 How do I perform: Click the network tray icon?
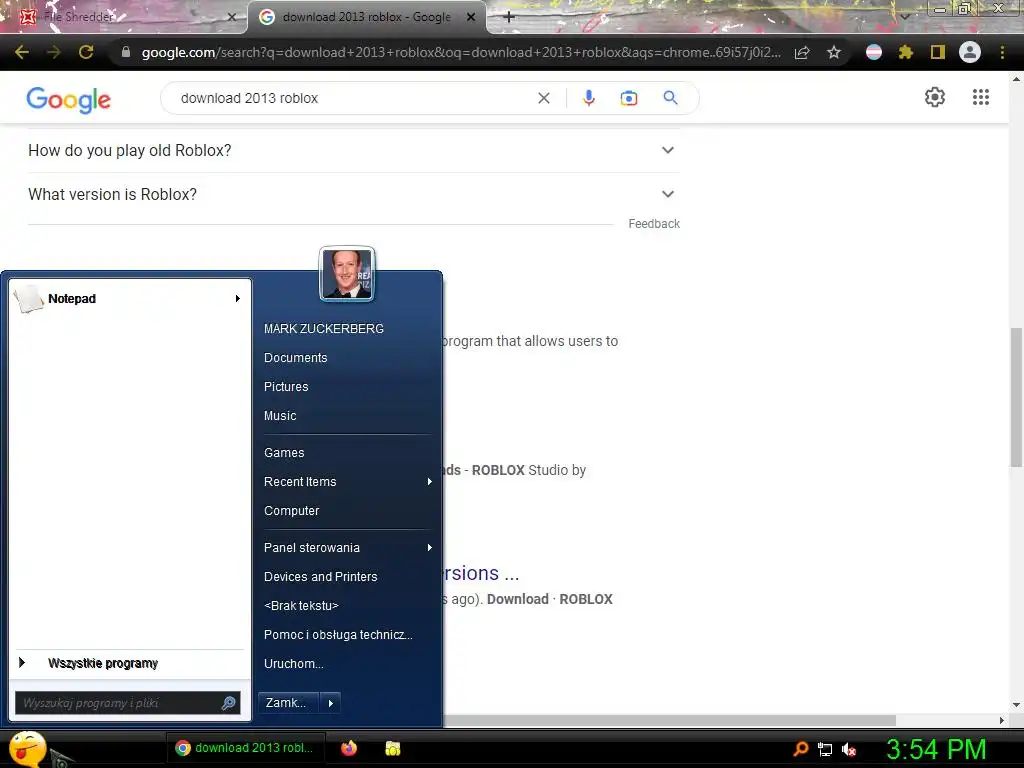click(x=825, y=750)
